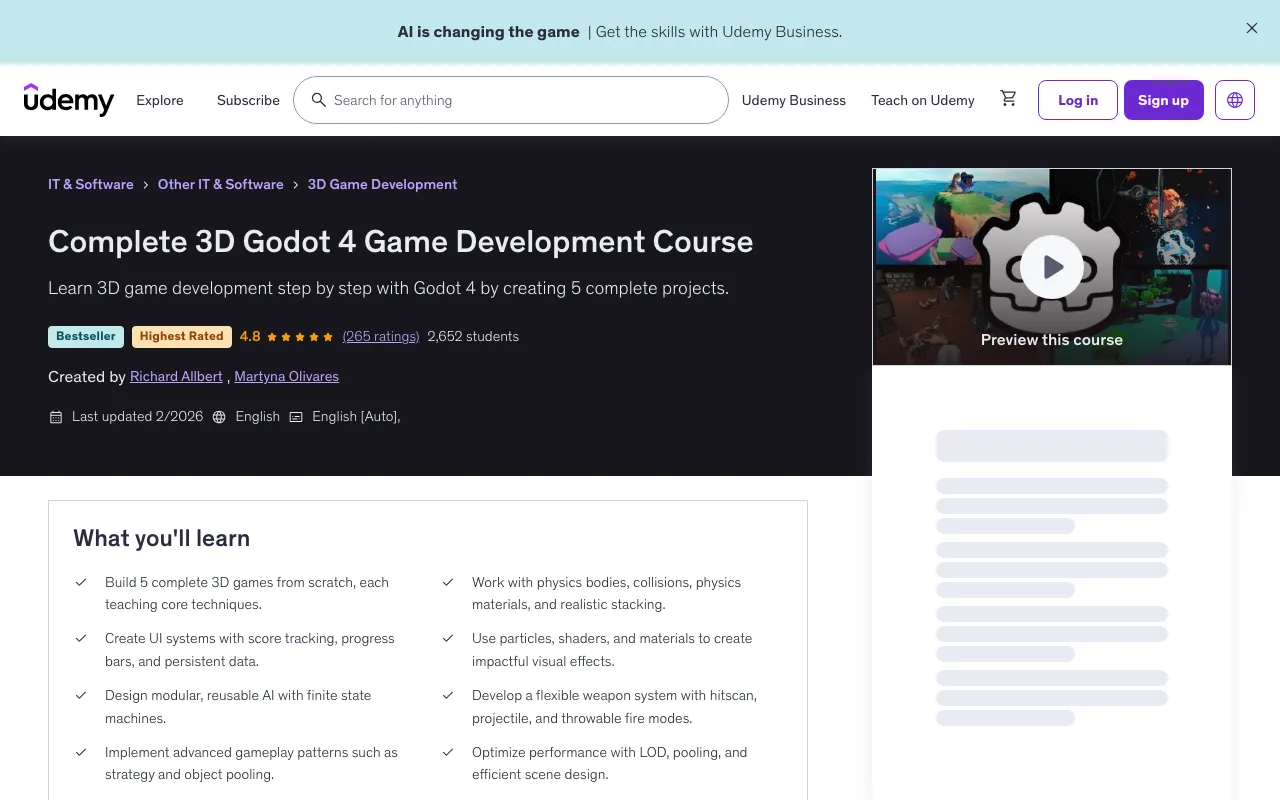Select the Subscribe menu item
Image resolution: width=1280 pixels, height=800 pixels.
pyautogui.click(x=248, y=100)
